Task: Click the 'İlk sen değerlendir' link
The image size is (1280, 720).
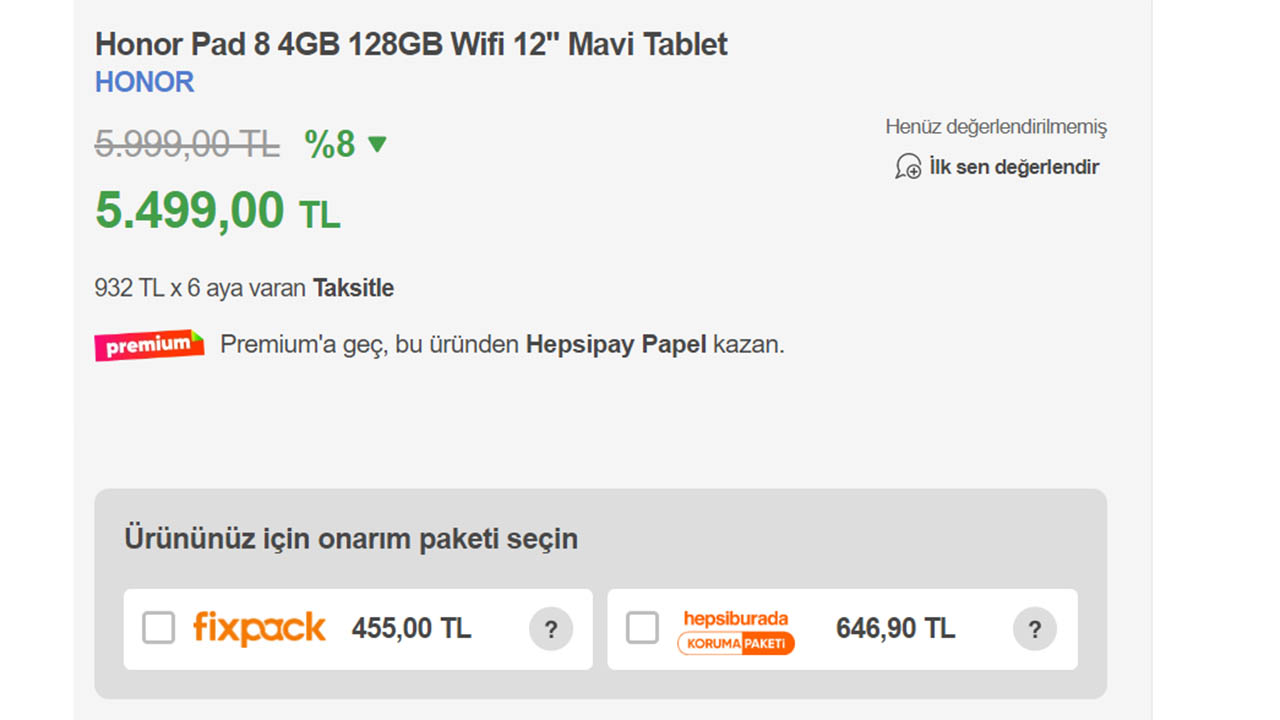Action: 1013,167
